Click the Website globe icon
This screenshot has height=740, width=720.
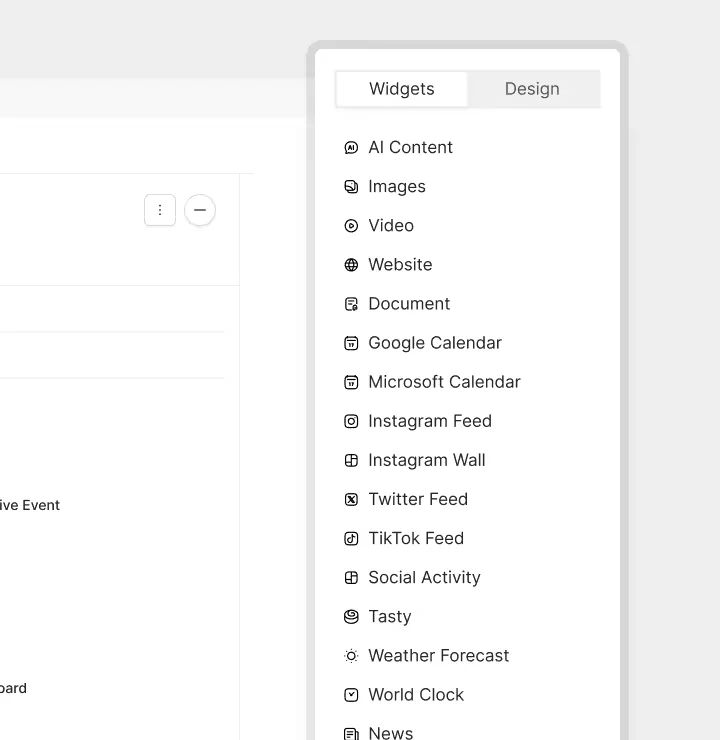point(351,265)
